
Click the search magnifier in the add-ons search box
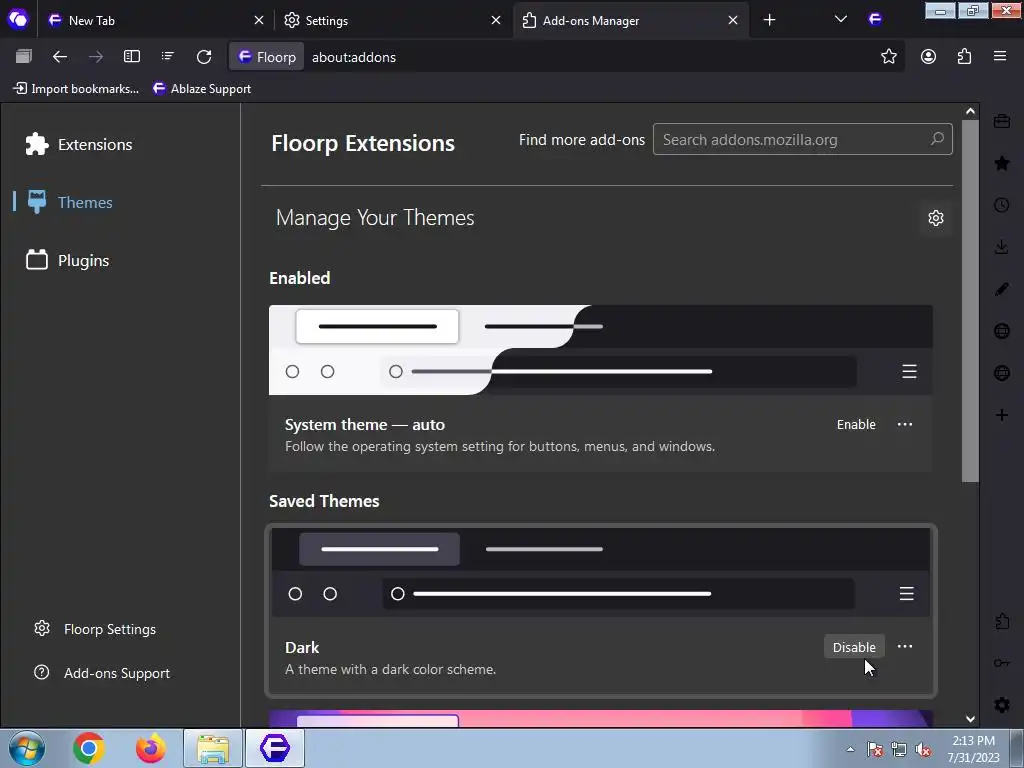[x=937, y=138]
